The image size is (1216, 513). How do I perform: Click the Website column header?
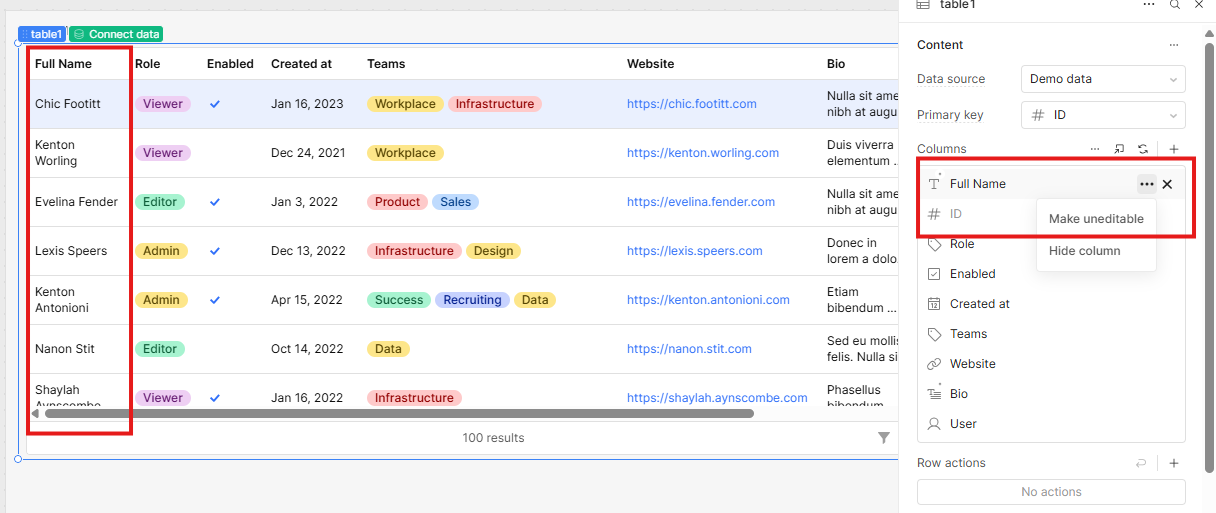[x=650, y=64]
